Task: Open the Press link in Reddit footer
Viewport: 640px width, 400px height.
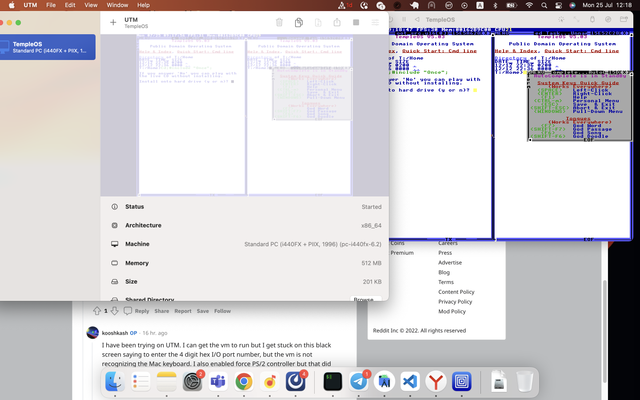Action: [445, 253]
